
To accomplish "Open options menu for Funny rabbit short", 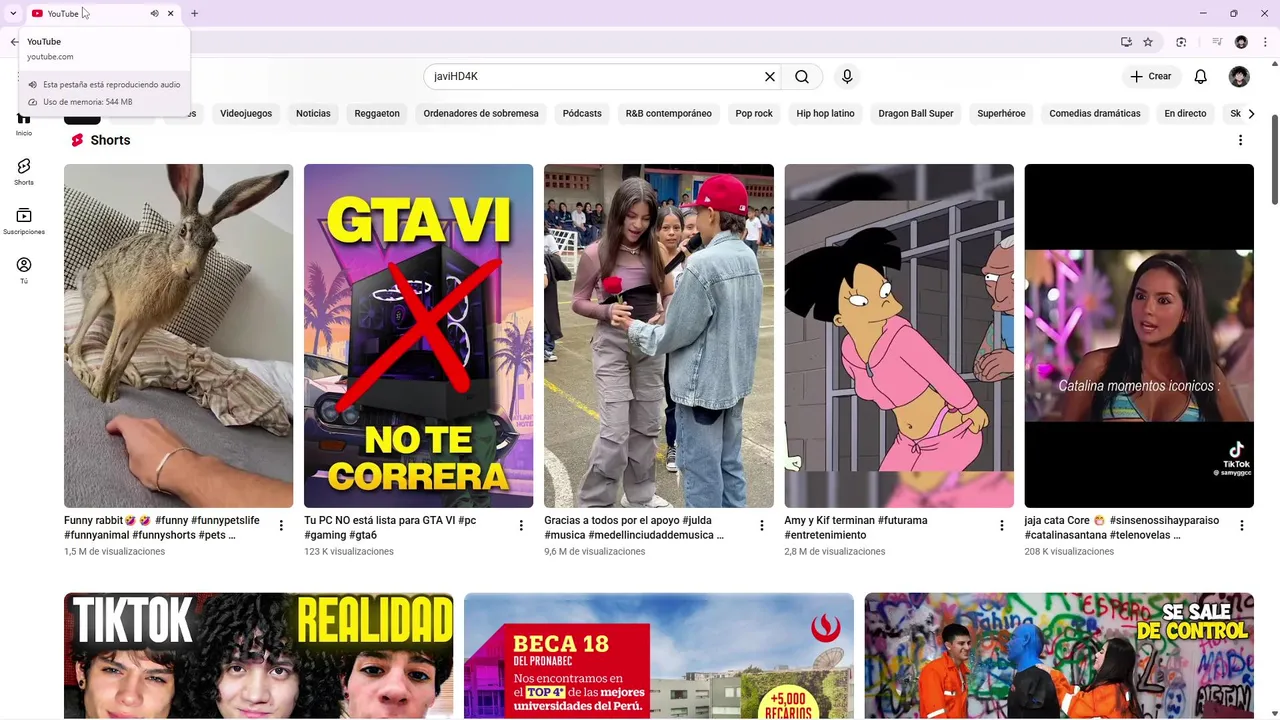I will click(x=281, y=526).
